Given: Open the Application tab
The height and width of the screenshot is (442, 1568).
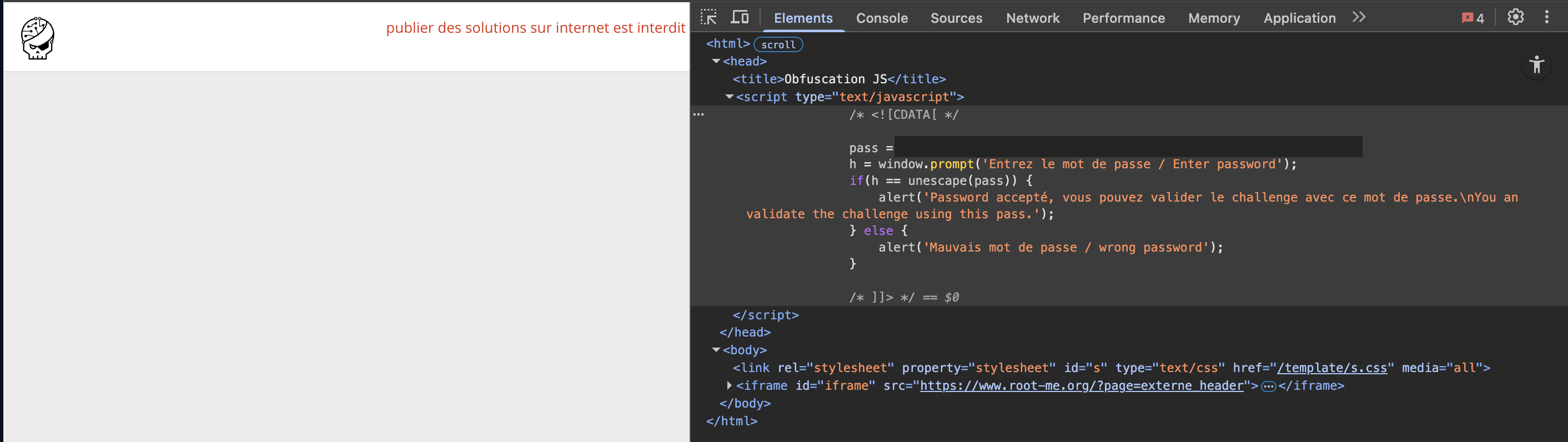Looking at the screenshot, I should [1299, 18].
